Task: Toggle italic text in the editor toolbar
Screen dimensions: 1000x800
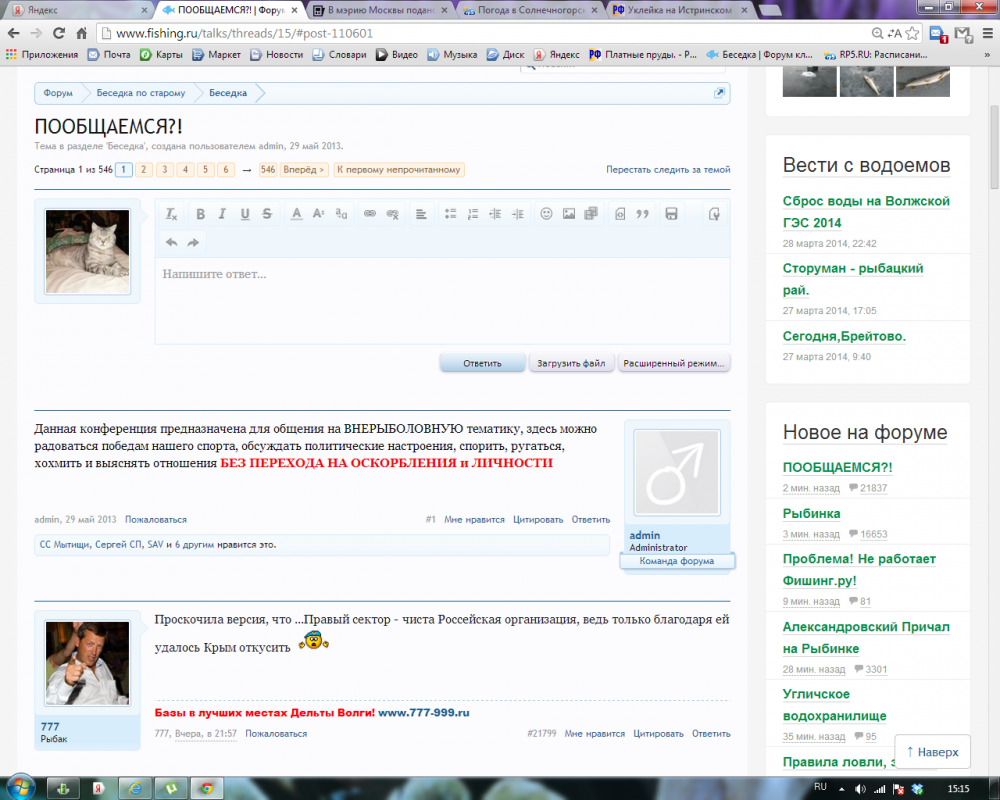Action: click(x=222, y=214)
